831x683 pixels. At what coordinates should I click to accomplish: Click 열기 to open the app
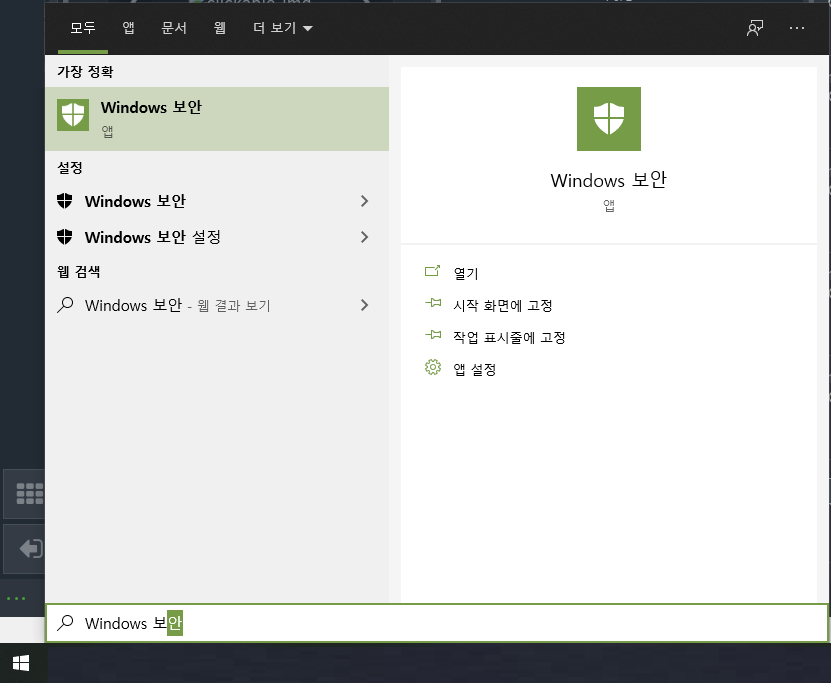pyautogui.click(x=466, y=273)
